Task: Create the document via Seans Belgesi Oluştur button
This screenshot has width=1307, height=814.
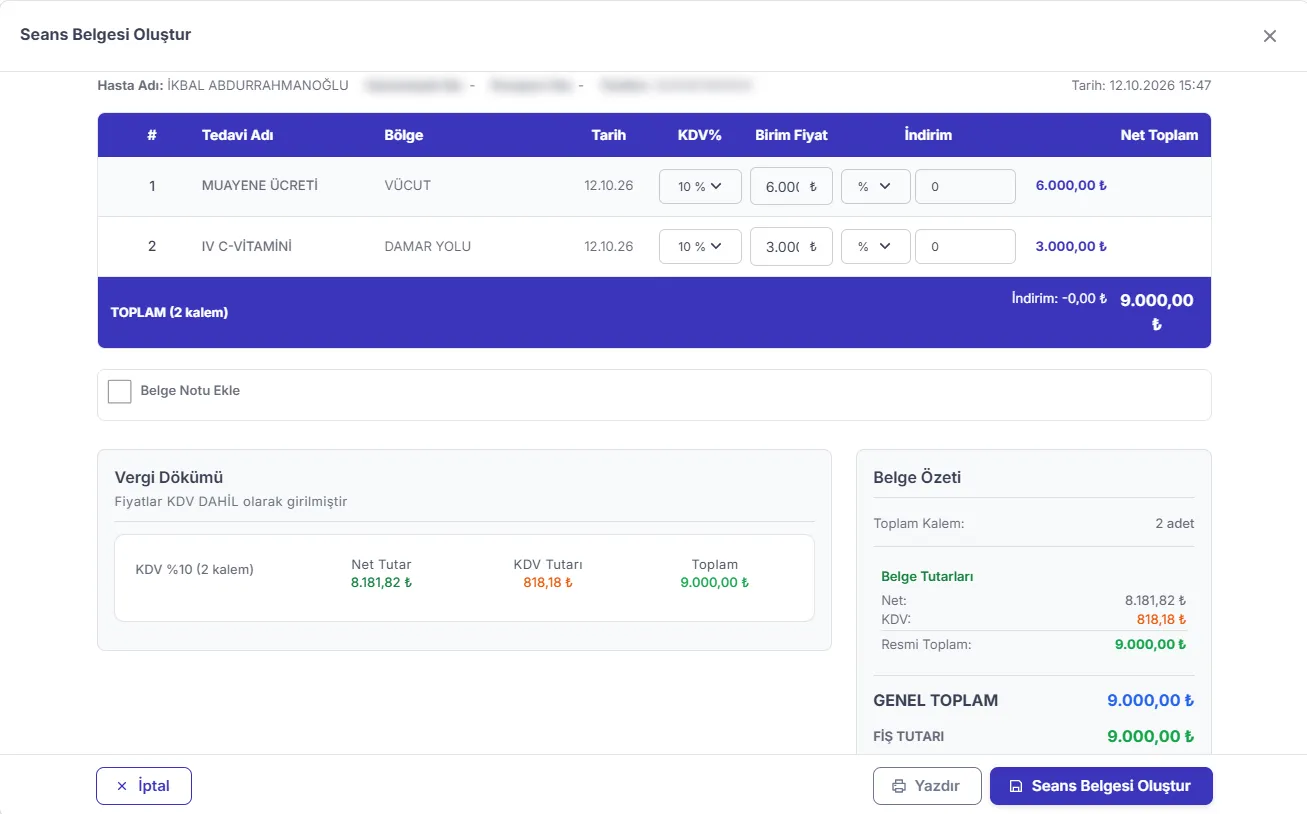Action: pos(1101,786)
